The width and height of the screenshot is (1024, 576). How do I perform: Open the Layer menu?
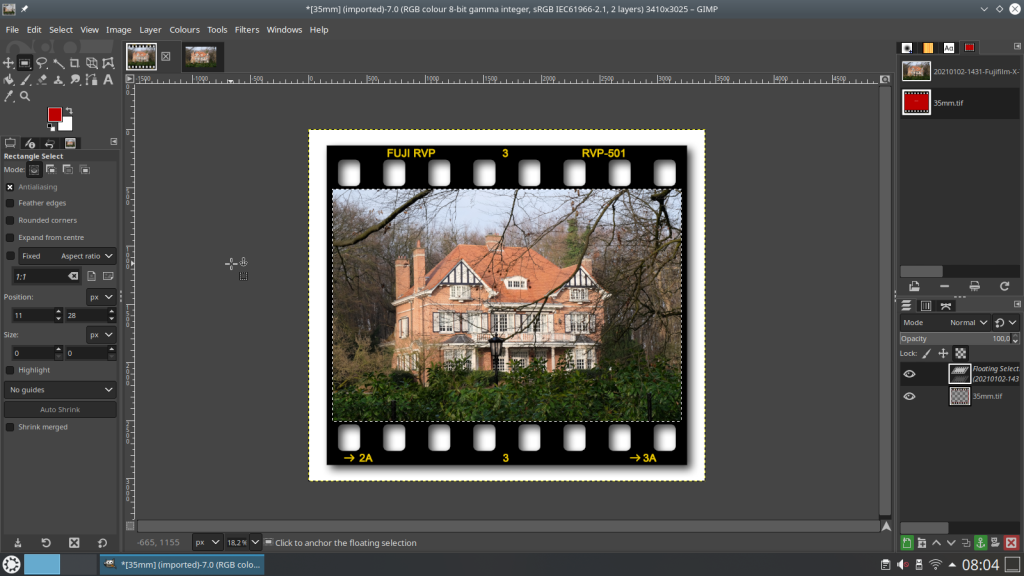coord(150,29)
